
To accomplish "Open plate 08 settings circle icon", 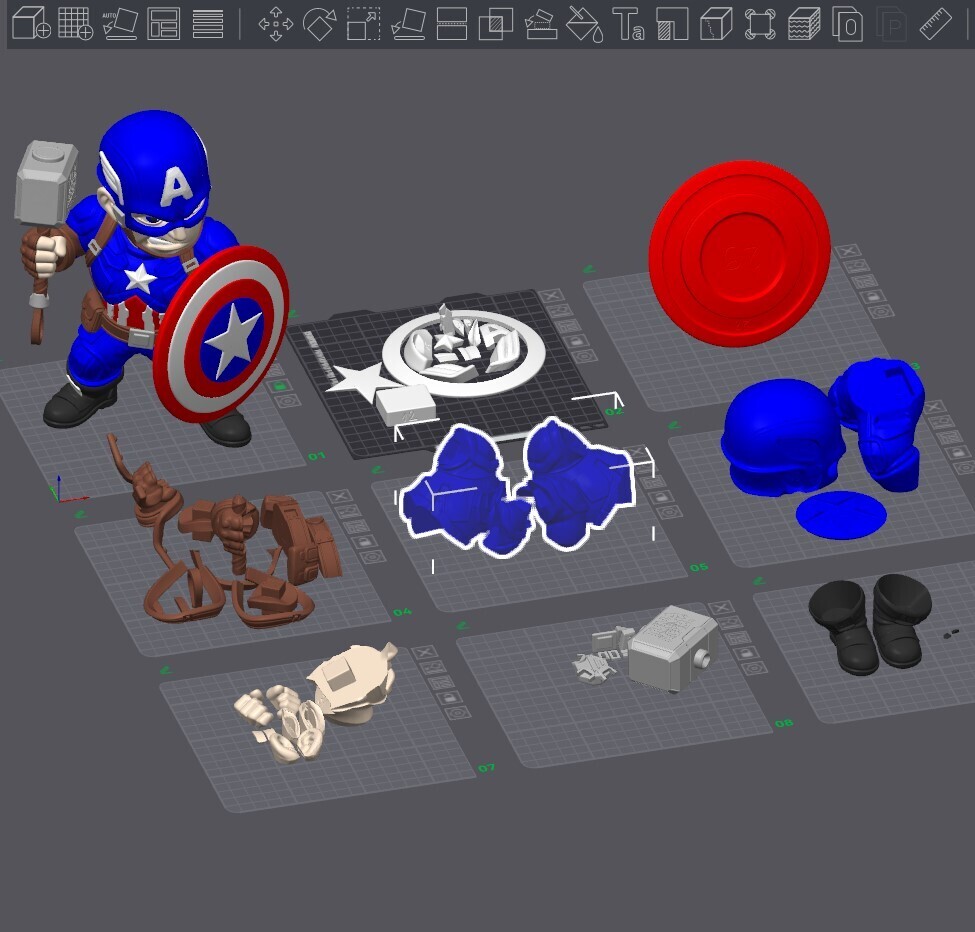I will (x=756, y=668).
